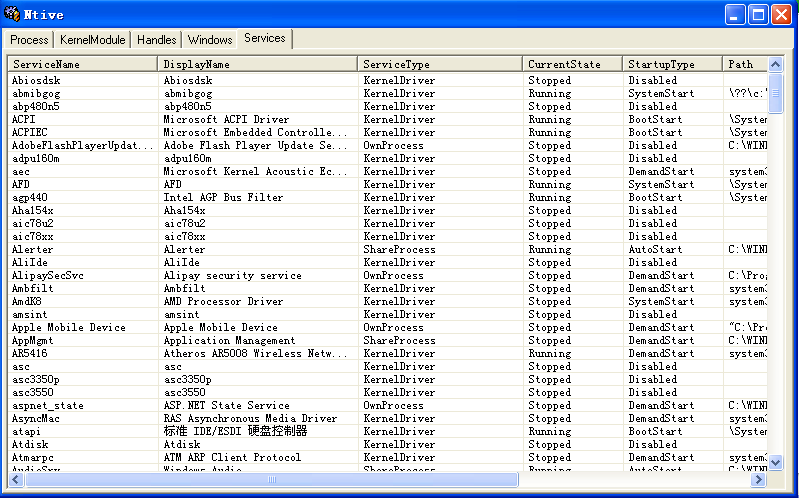Select the AmdK8 service name
This screenshot has width=799, height=498.
click(26, 301)
